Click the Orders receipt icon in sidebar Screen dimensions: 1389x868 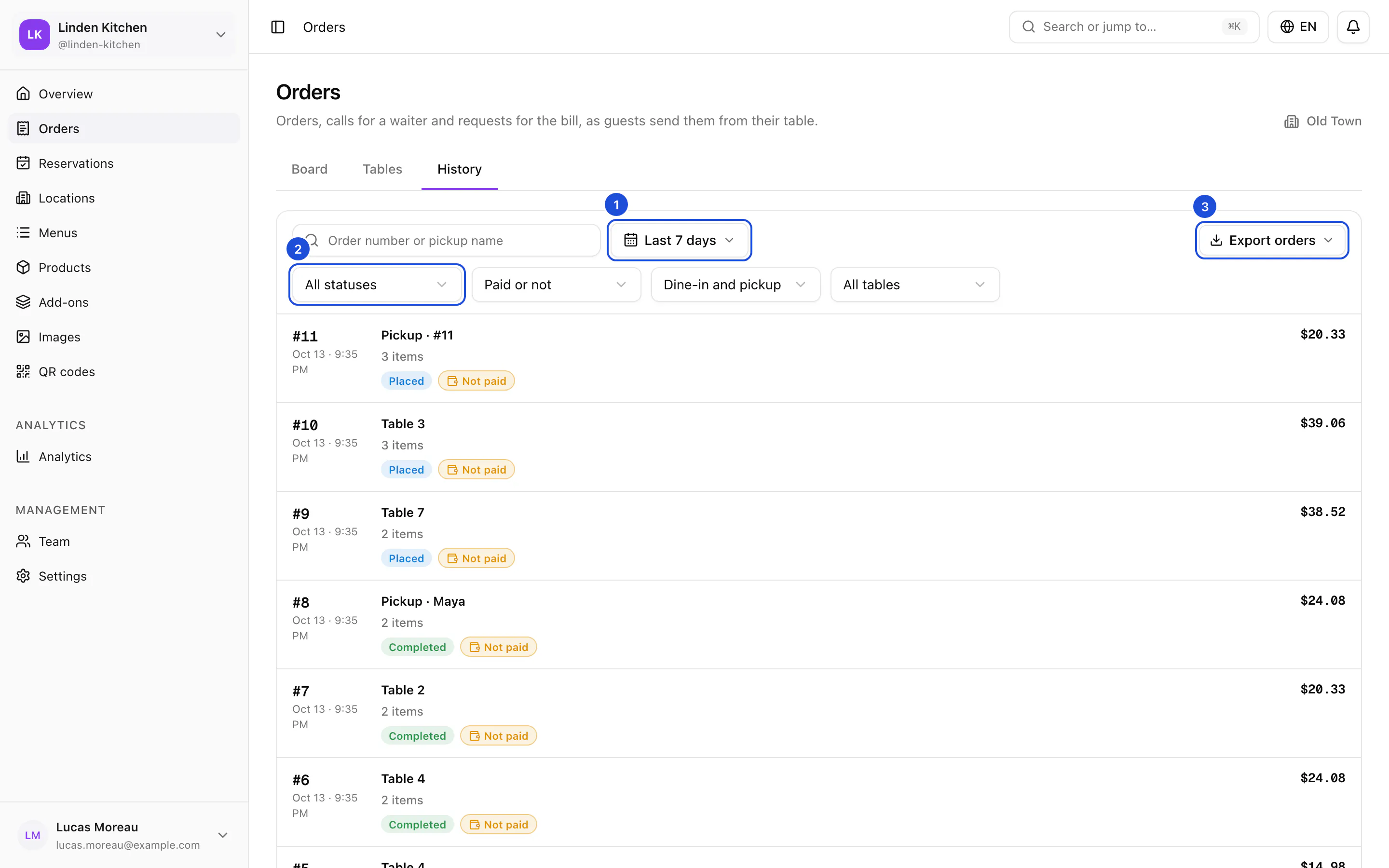23,129
